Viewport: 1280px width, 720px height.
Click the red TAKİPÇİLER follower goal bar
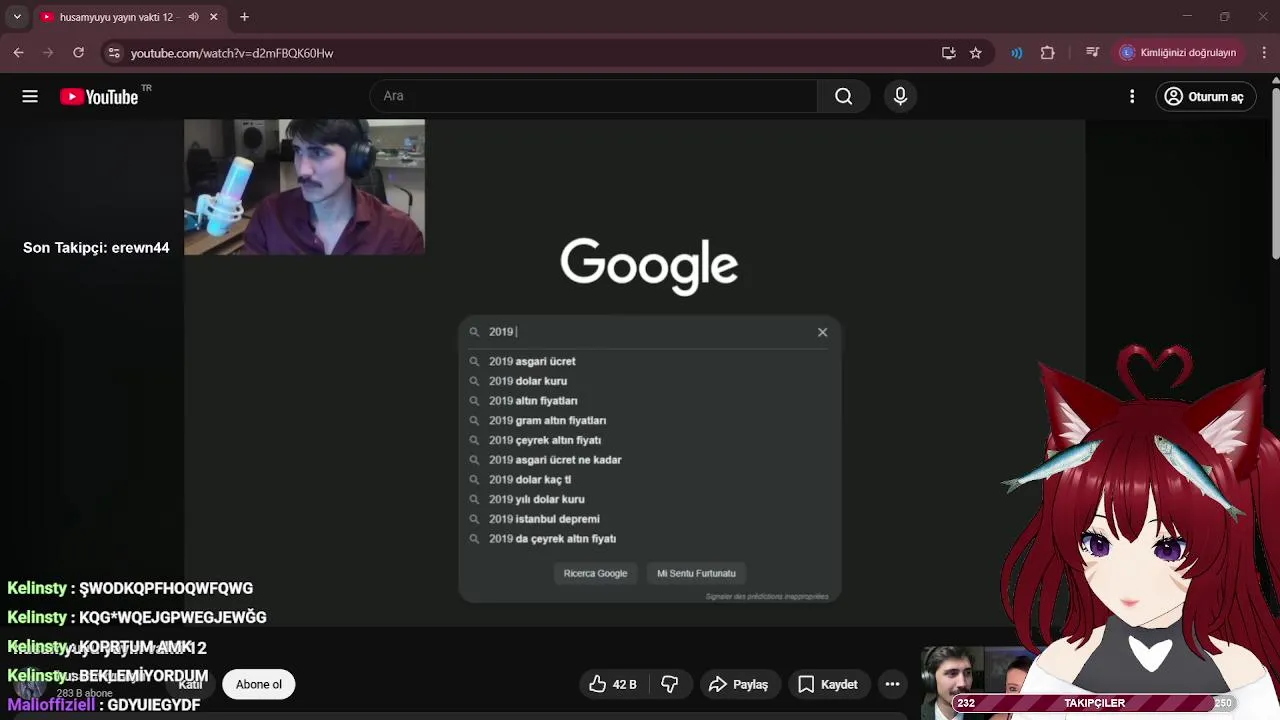click(1095, 703)
